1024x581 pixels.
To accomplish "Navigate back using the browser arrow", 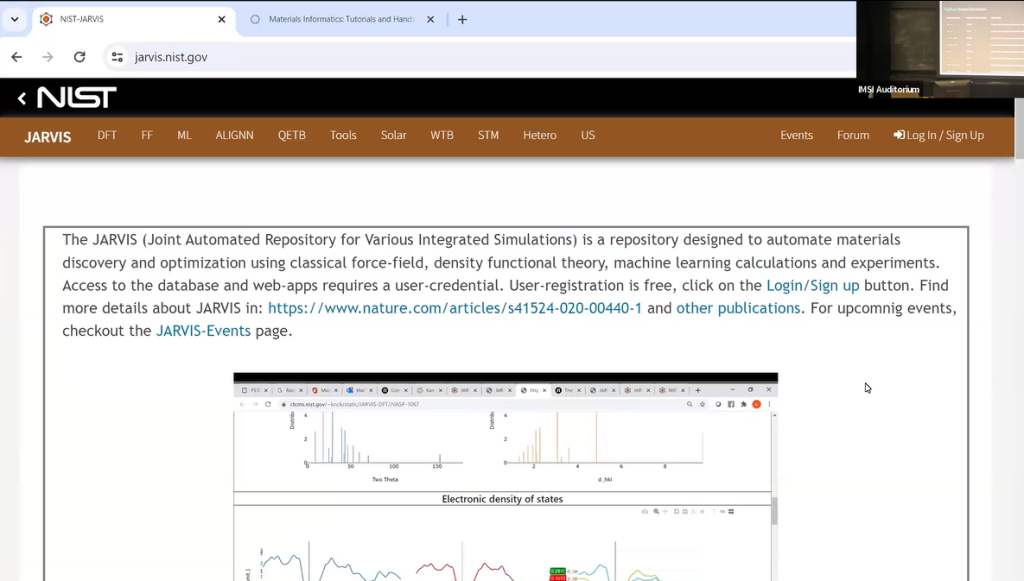I will (16, 57).
